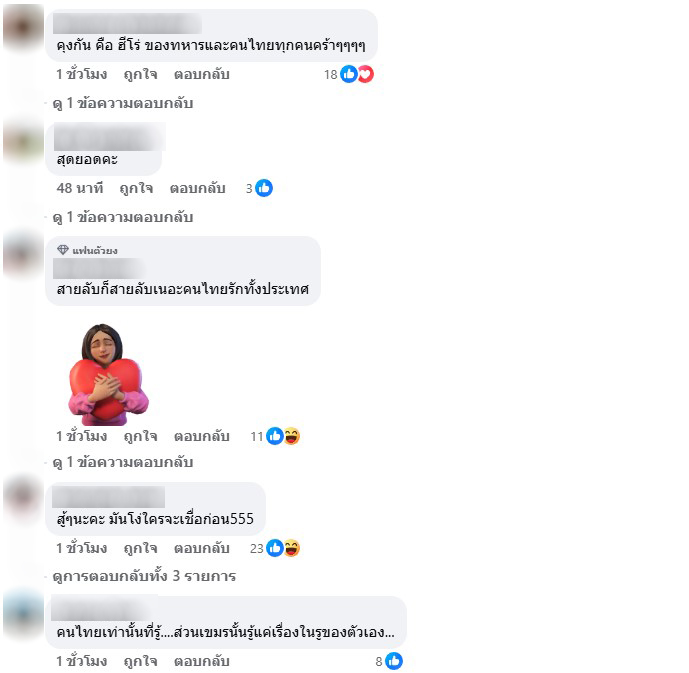The image size is (689, 673).
Task: Click the like icon beside count 8
Action: pos(394,661)
